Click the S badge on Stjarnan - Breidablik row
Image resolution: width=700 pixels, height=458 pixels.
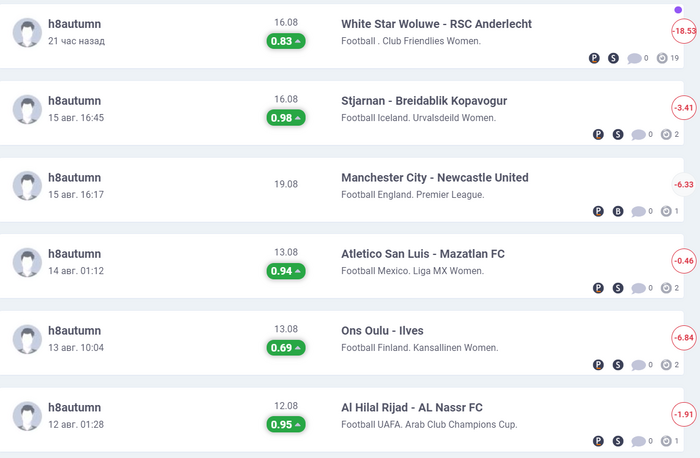618,134
